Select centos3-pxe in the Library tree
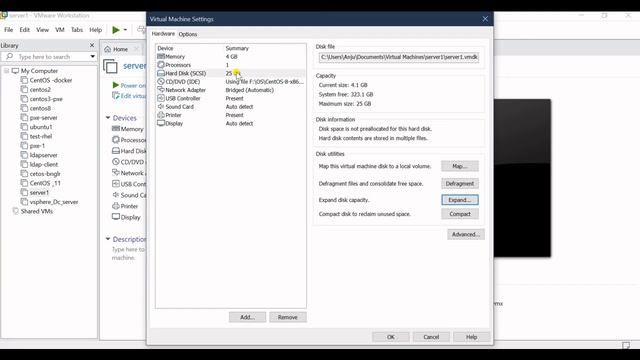Viewport: 640px width, 360px height. [x=46, y=99]
